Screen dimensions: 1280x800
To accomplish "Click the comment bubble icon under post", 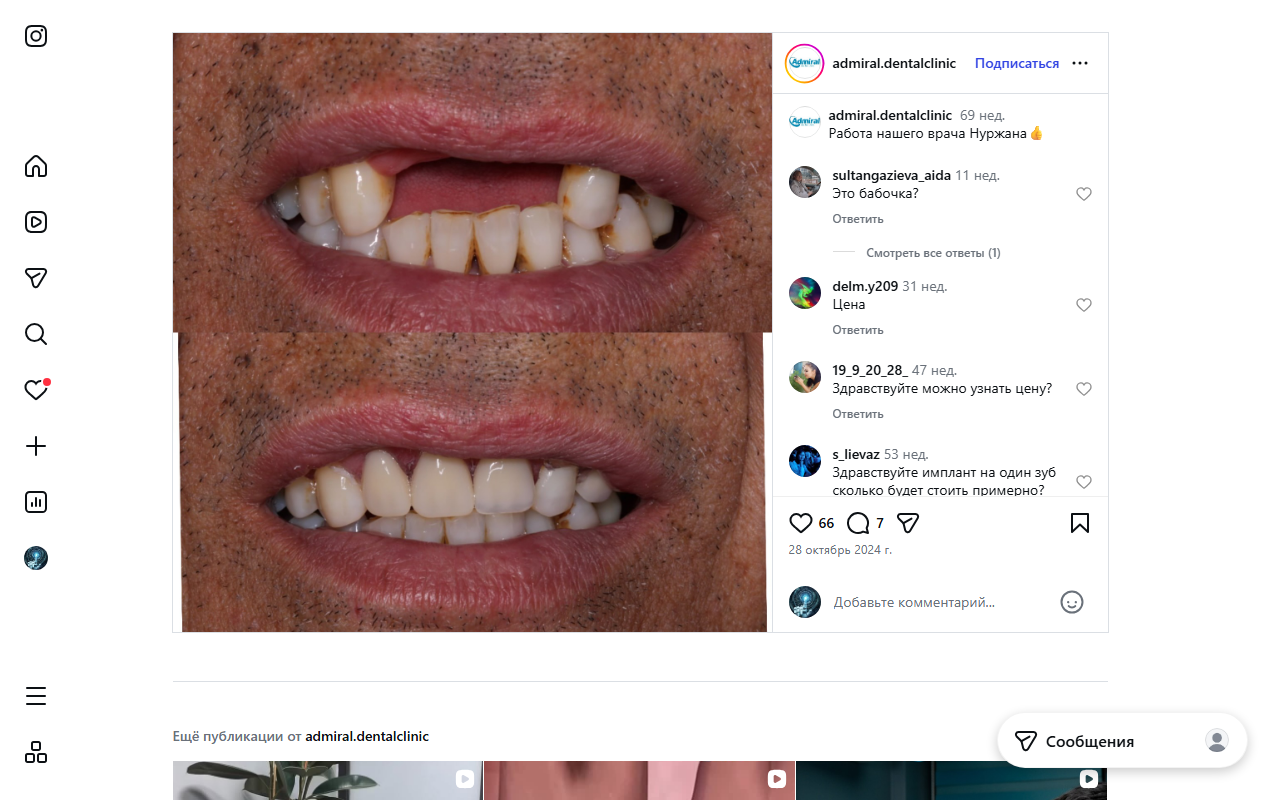I will 858,523.
